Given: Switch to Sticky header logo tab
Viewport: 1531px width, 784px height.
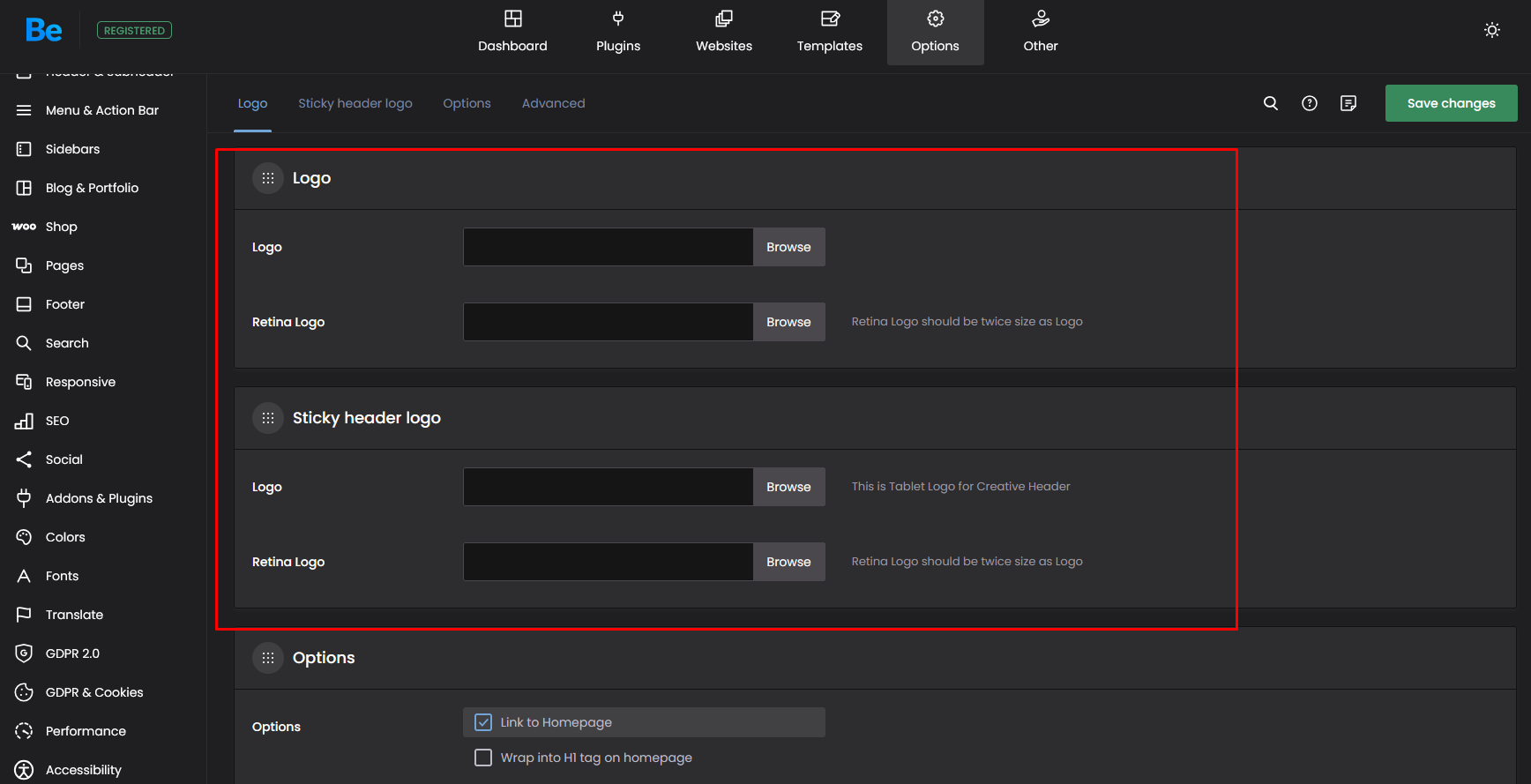Looking at the screenshot, I should click(x=355, y=103).
